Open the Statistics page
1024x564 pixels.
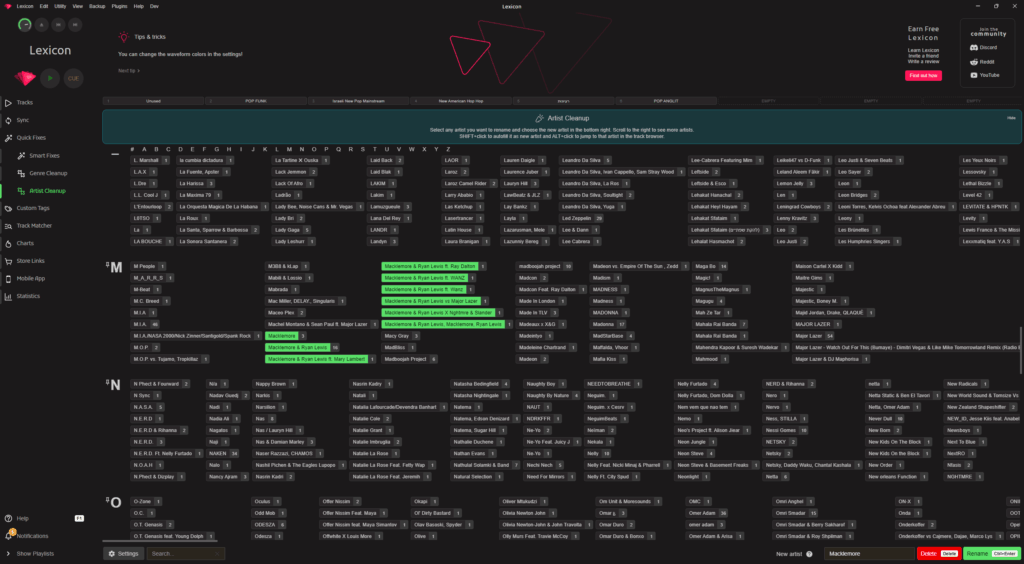pos(28,296)
